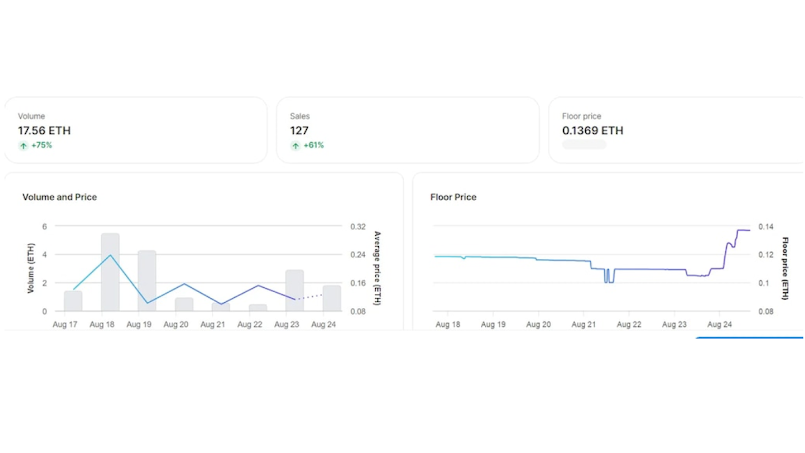Click the Aug 20 volume bar
Screen dimensions: 805x453
point(184,305)
